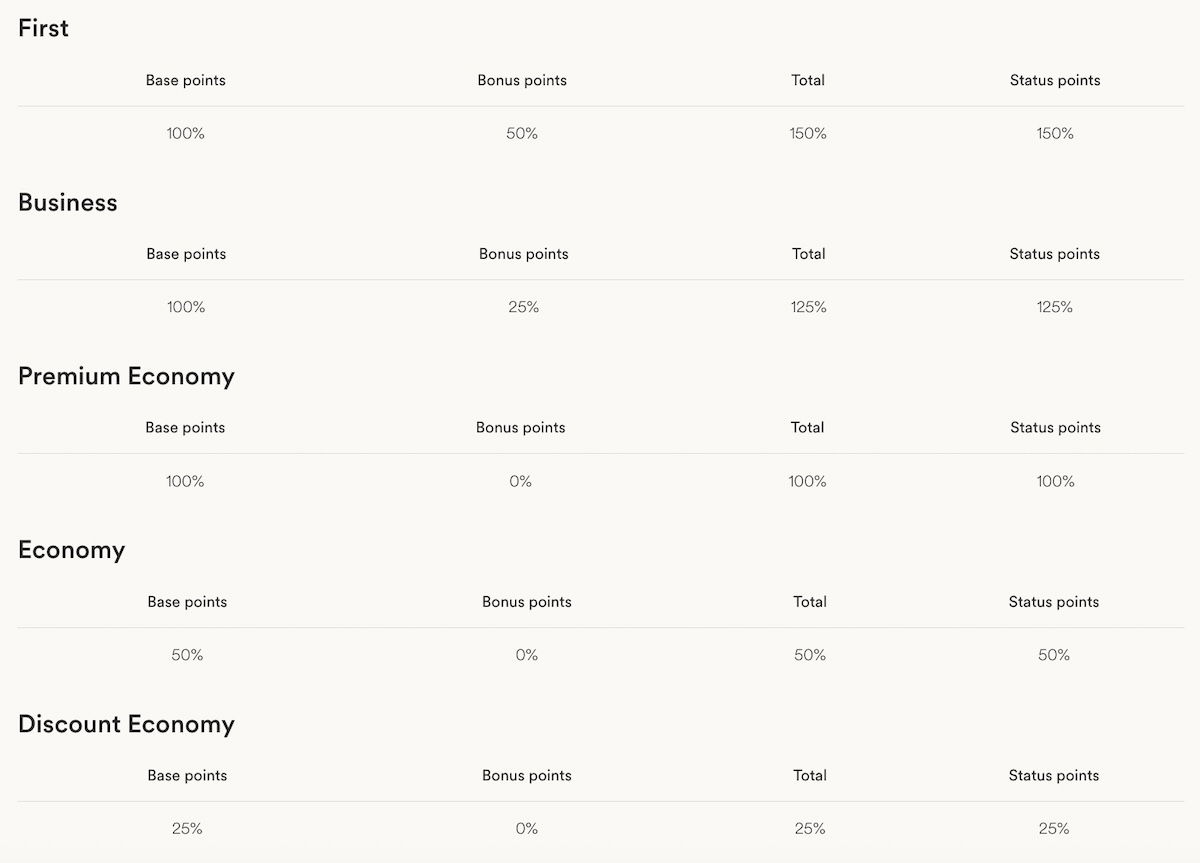Click 25% base points in Discount Economy
Screen dimensions: 1200x863
(x=187, y=828)
